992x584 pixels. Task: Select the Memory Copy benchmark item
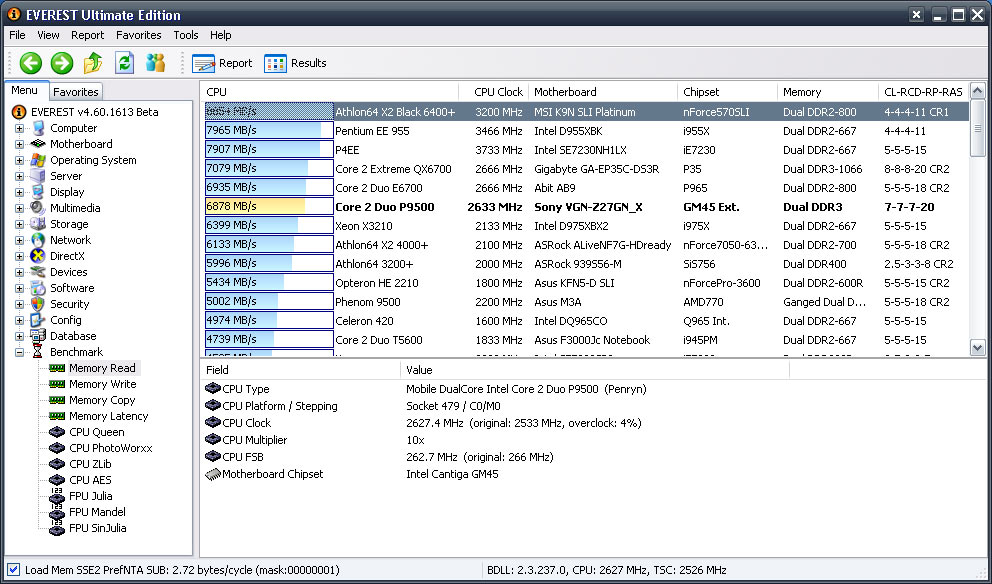pos(102,401)
